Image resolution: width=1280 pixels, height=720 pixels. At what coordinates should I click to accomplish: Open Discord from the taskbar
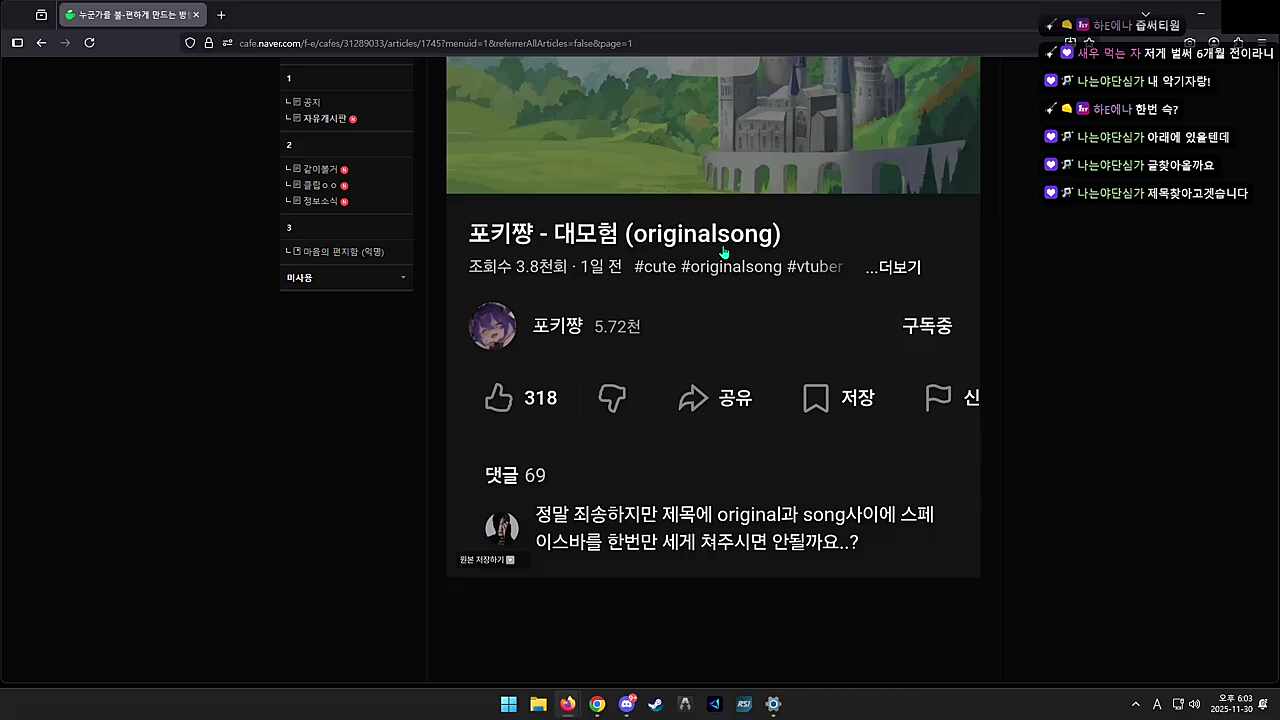coord(626,704)
